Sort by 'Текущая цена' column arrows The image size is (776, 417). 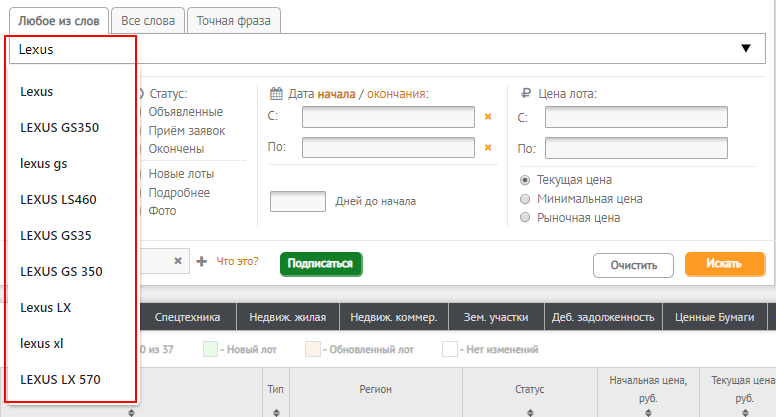(x=745, y=412)
